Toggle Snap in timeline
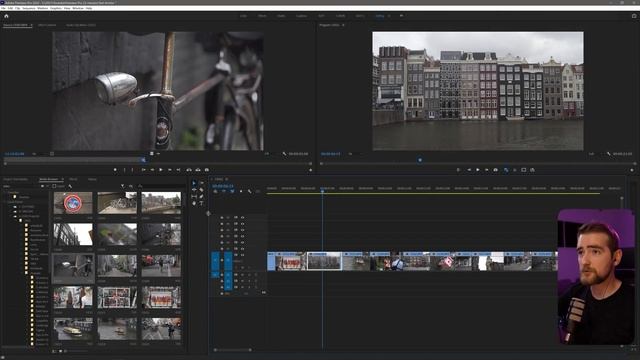The image size is (640, 360). (224, 191)
